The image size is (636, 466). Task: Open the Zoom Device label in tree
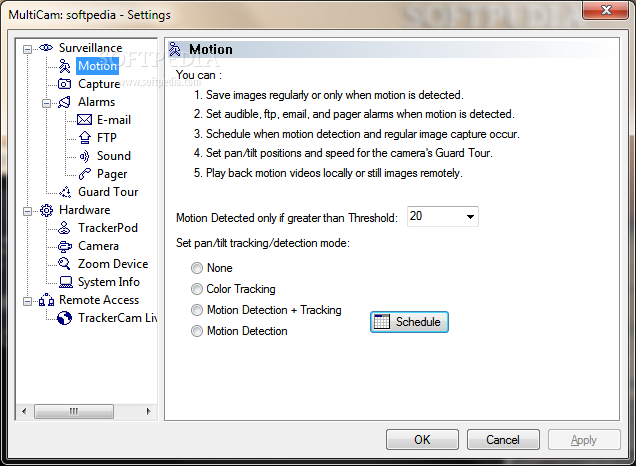[113, 264]
